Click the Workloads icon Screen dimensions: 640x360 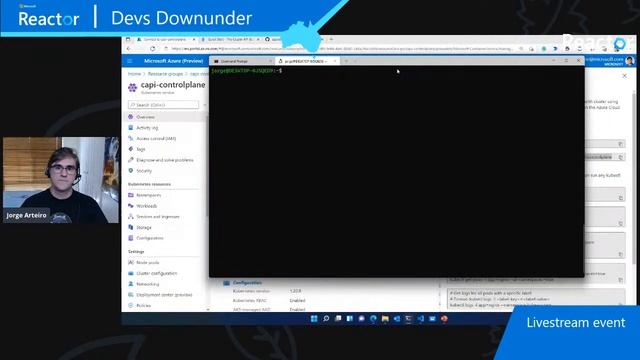point(131,206)
